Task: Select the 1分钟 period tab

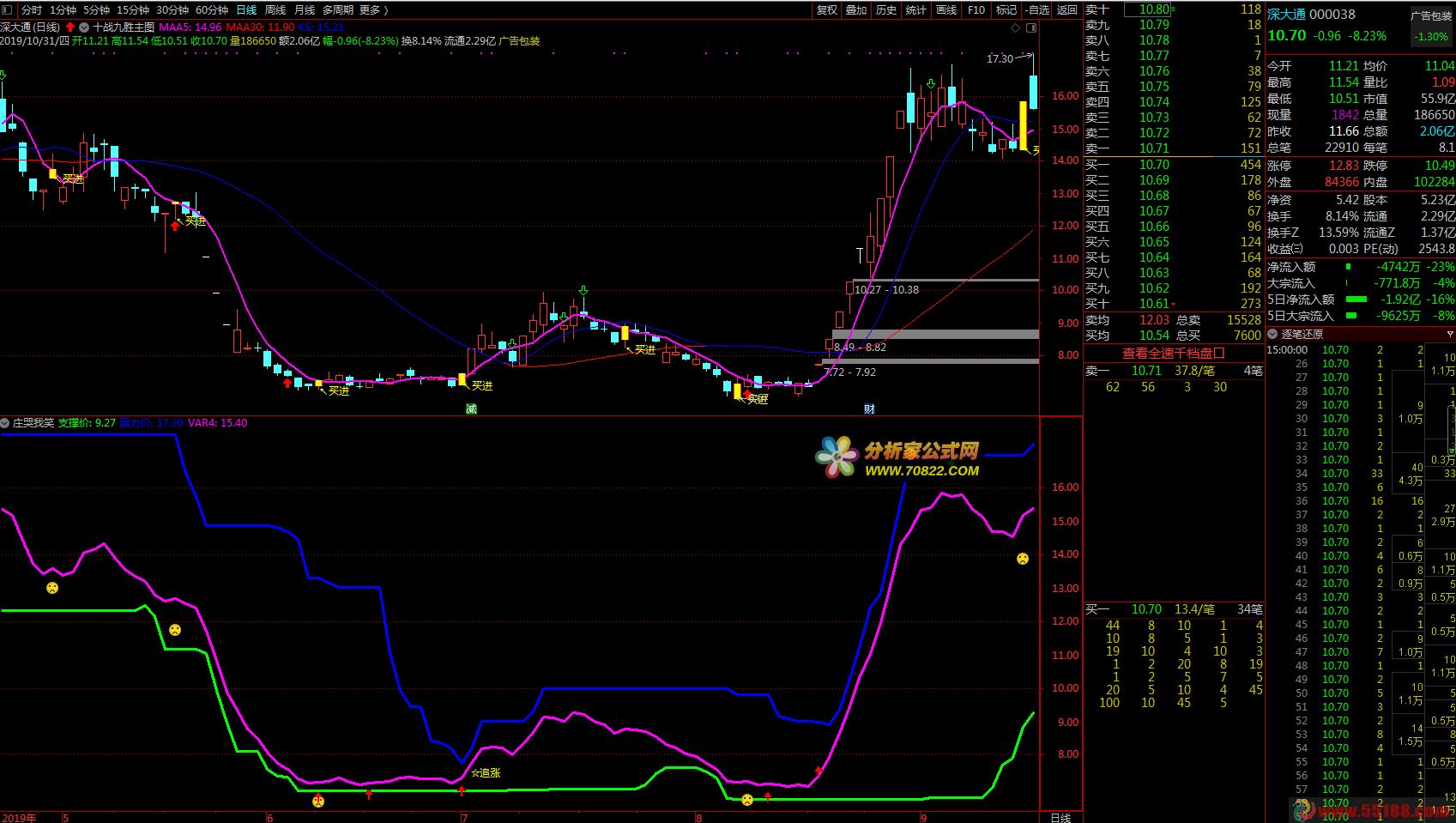Action: 63,9
